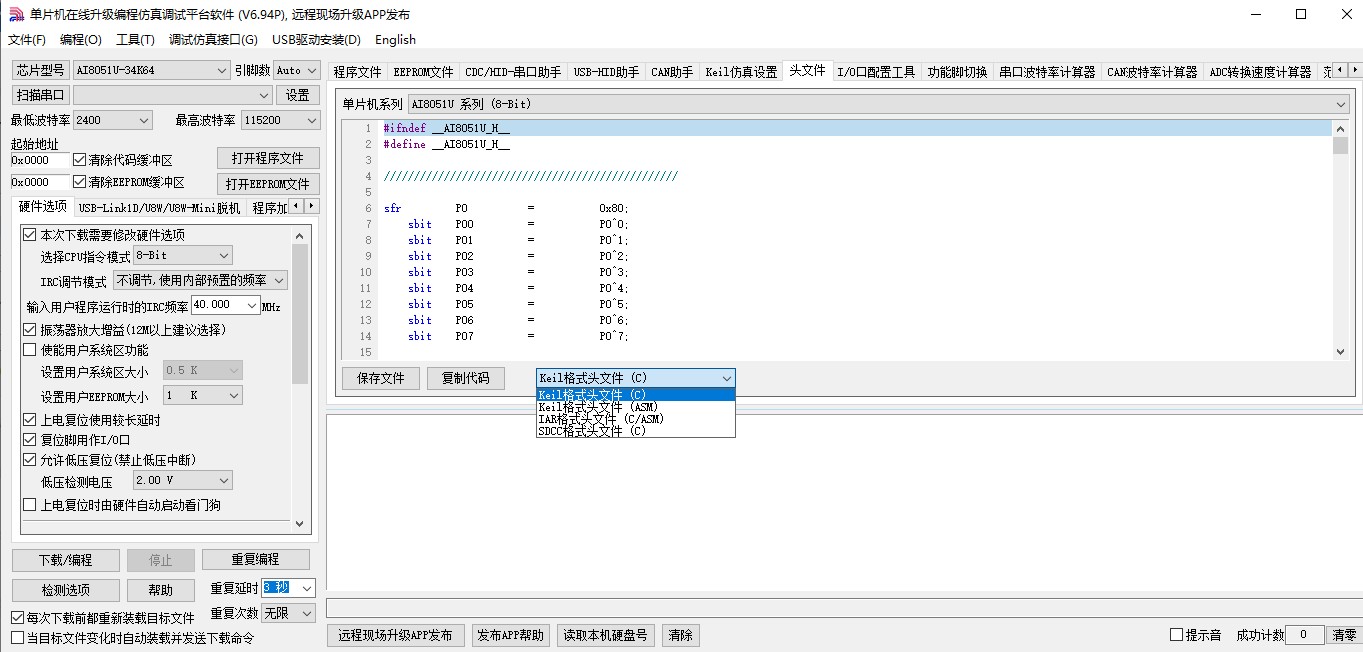This screenshot has height=652, width=1363.
Task: Select SDCC格式头文件 (C) from the list
Action: (592, 431)
